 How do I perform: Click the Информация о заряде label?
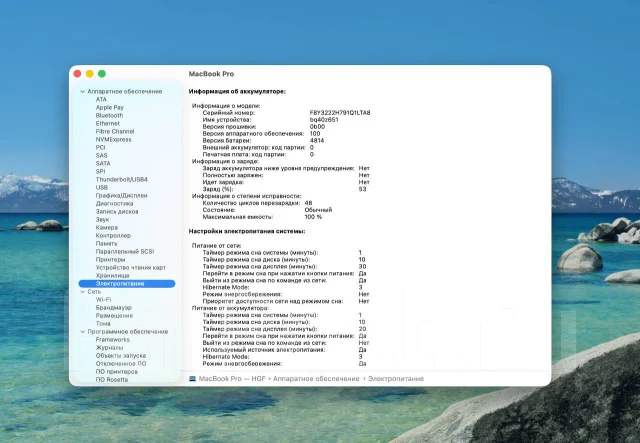click(225, 161)
